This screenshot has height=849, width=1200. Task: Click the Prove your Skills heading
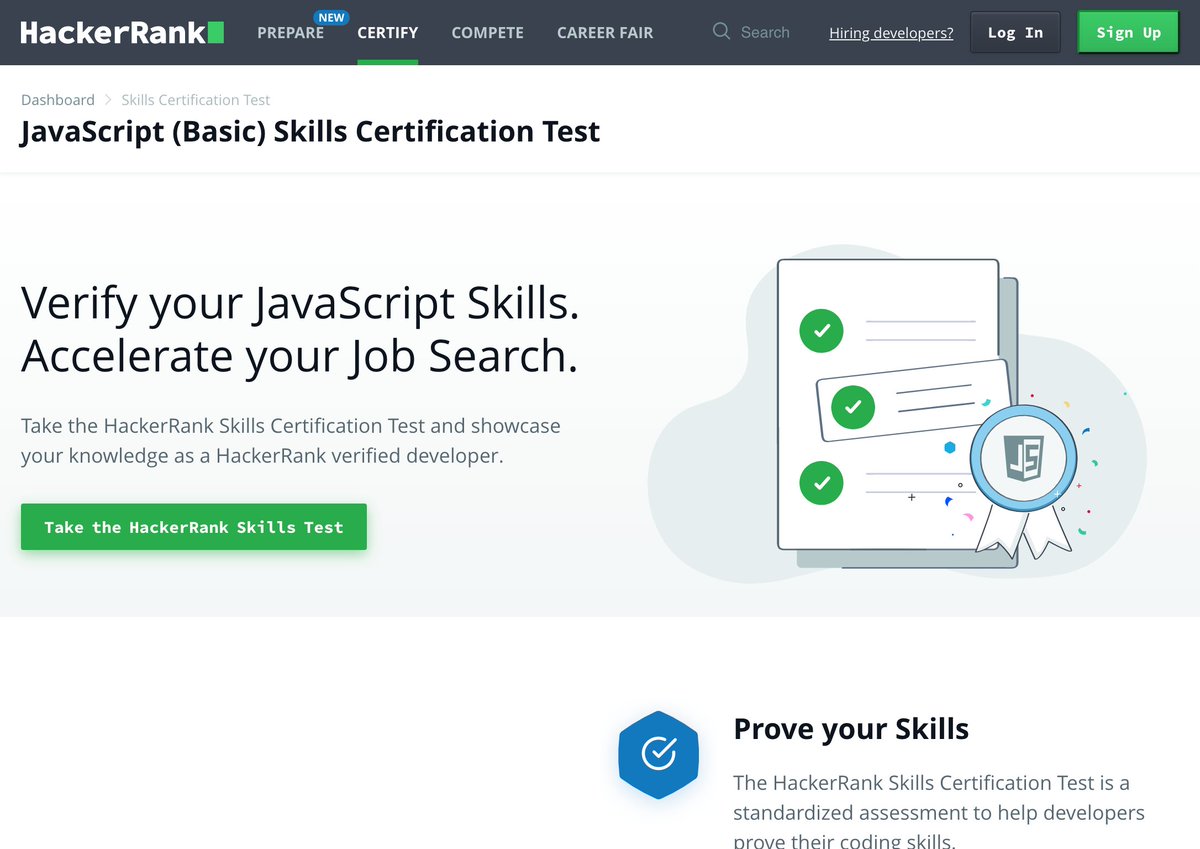[851, 729]
